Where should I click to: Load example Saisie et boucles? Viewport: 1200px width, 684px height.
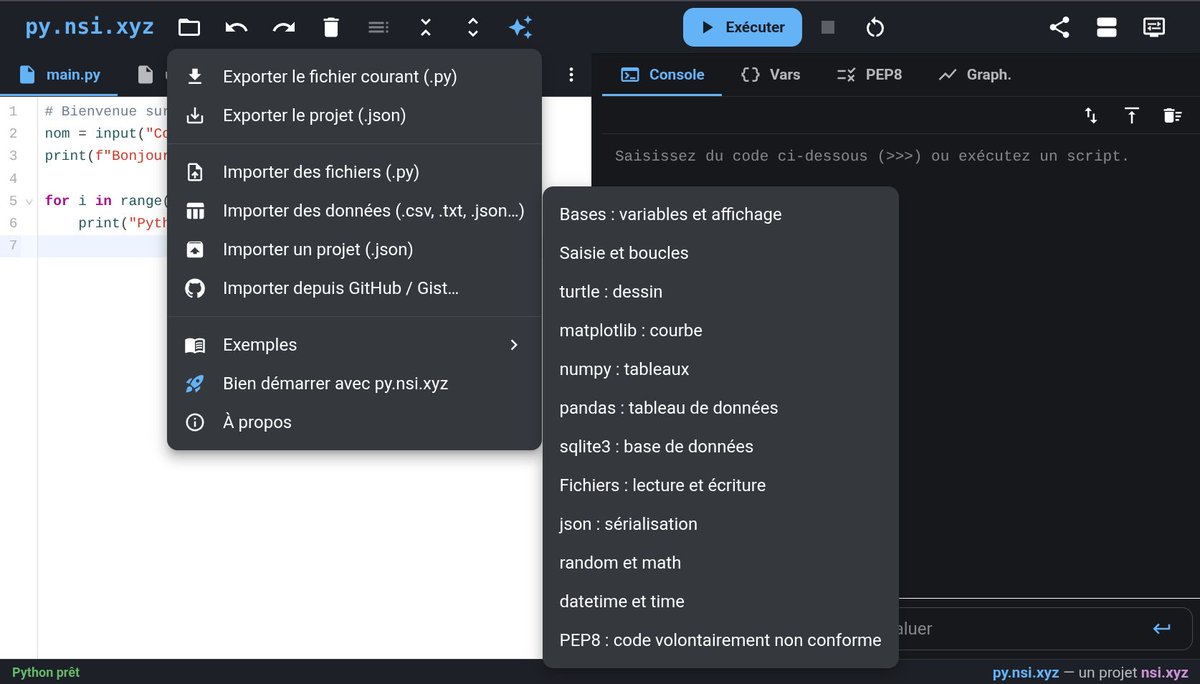[x=720, y=253]
